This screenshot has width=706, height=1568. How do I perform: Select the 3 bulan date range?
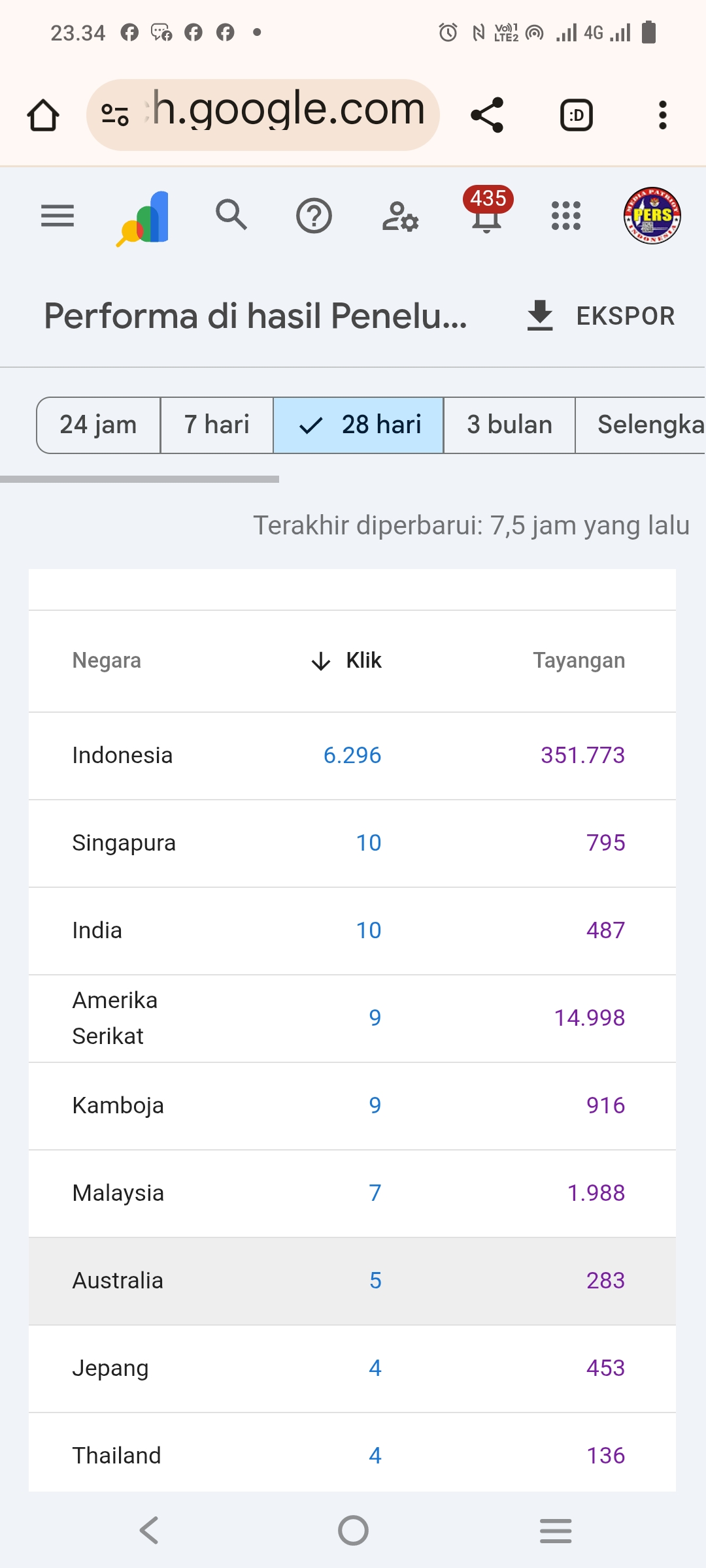pos(509,425)
